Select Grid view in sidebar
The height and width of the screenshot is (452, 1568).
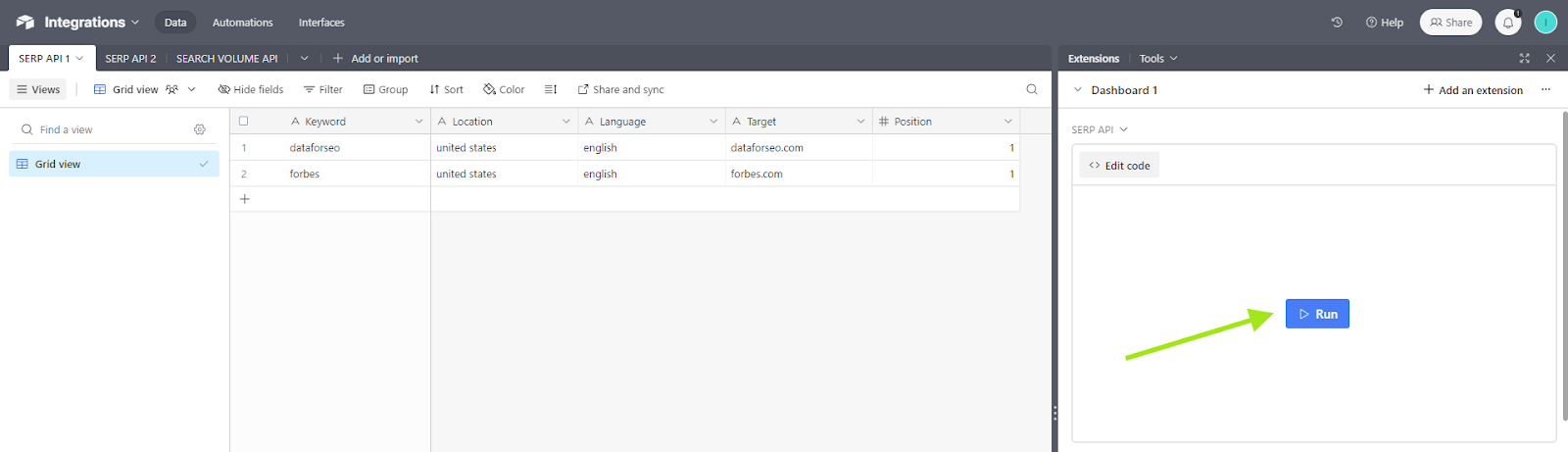coord(114,164)
